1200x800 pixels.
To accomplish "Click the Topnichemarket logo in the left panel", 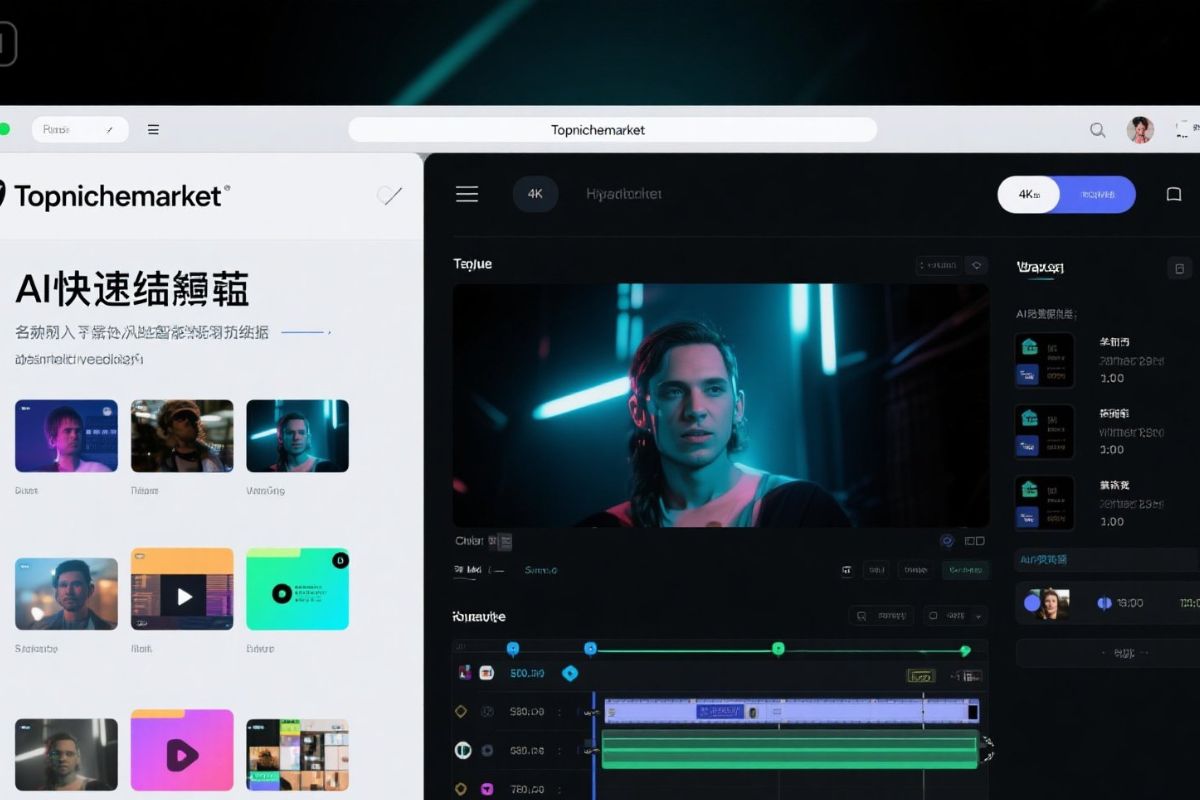I will tap(120, 197).
